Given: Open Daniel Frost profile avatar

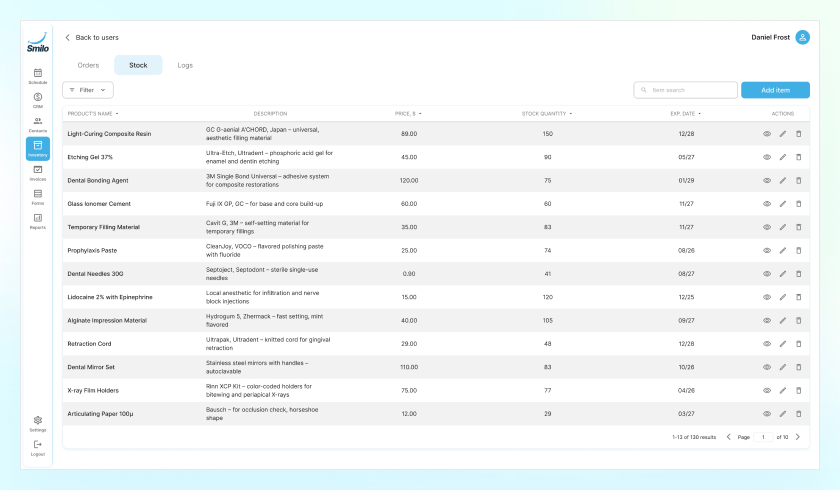Looking at the screenshot, I should (802, 37).
